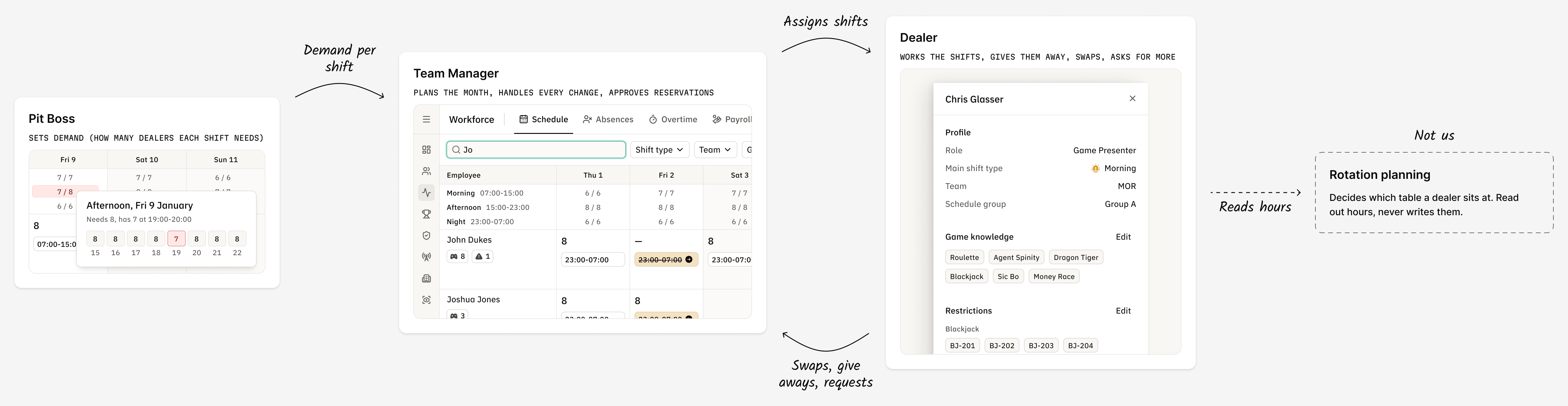
Task: Open the hamburger menu in Team Manager
Action: (426, 119)
